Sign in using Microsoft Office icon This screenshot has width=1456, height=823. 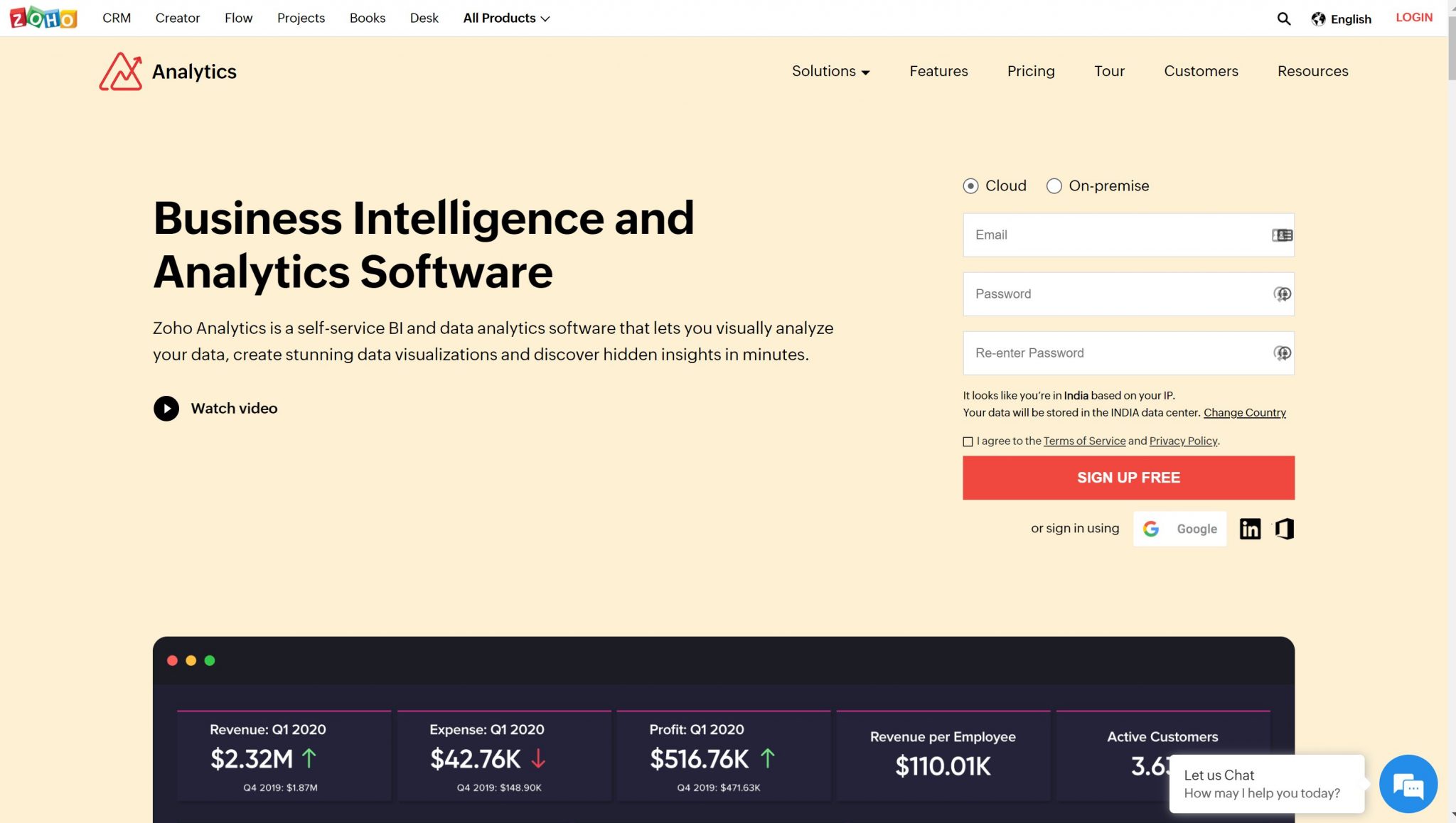1284,529
